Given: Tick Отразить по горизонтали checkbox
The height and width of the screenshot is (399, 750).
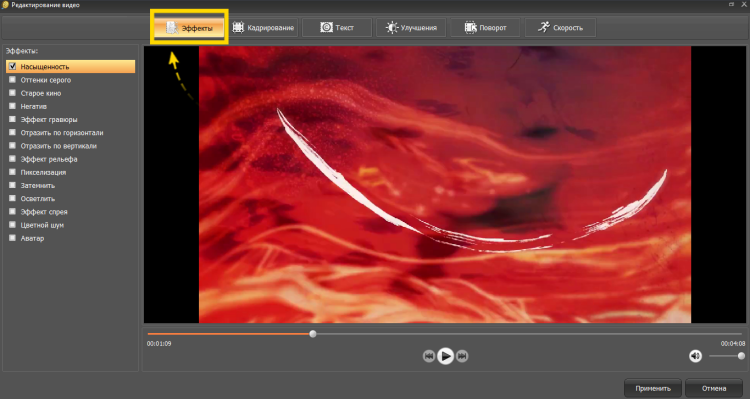Looking at the screenshot, I should [12, 133].
